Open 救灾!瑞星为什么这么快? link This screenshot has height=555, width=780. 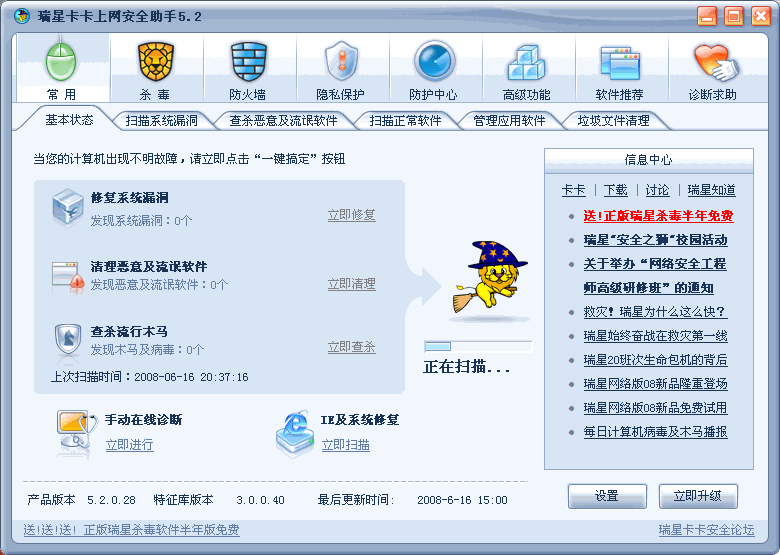655,312
